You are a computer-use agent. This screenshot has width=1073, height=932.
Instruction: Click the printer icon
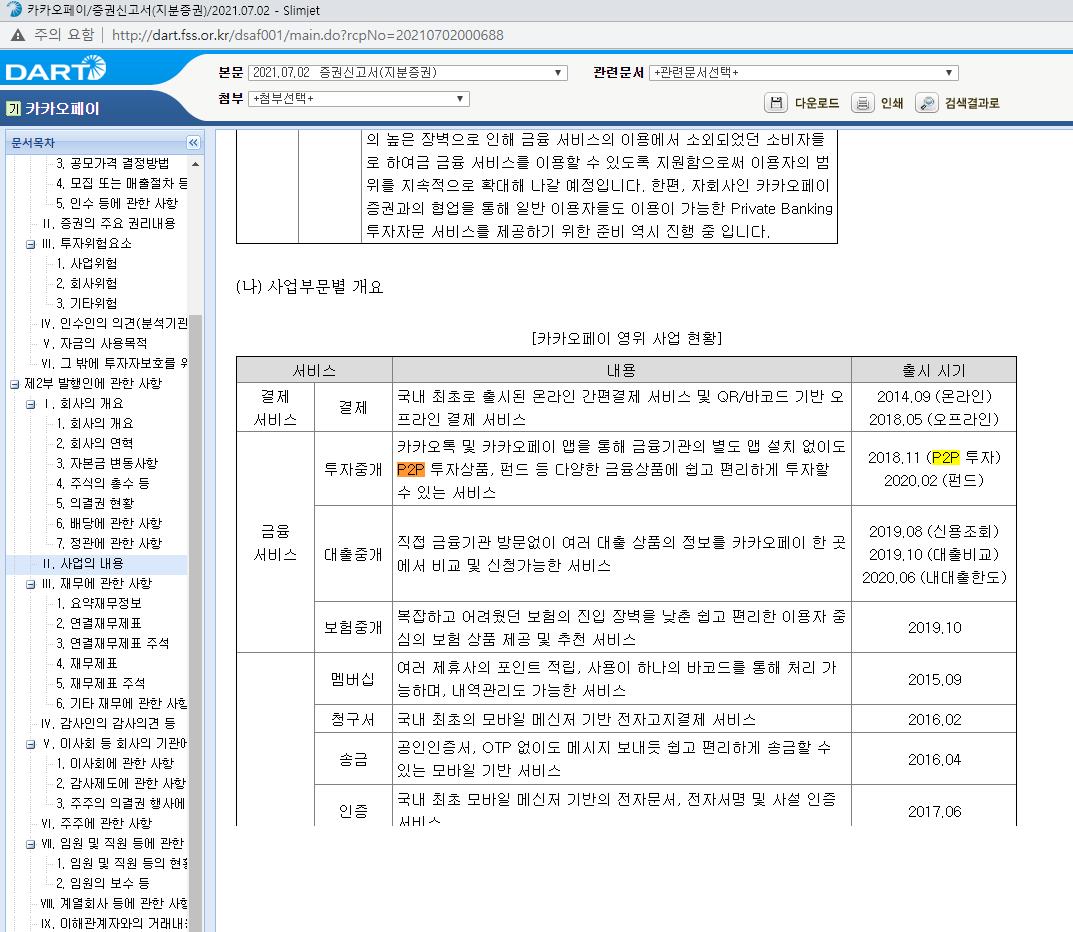point(862,103)
